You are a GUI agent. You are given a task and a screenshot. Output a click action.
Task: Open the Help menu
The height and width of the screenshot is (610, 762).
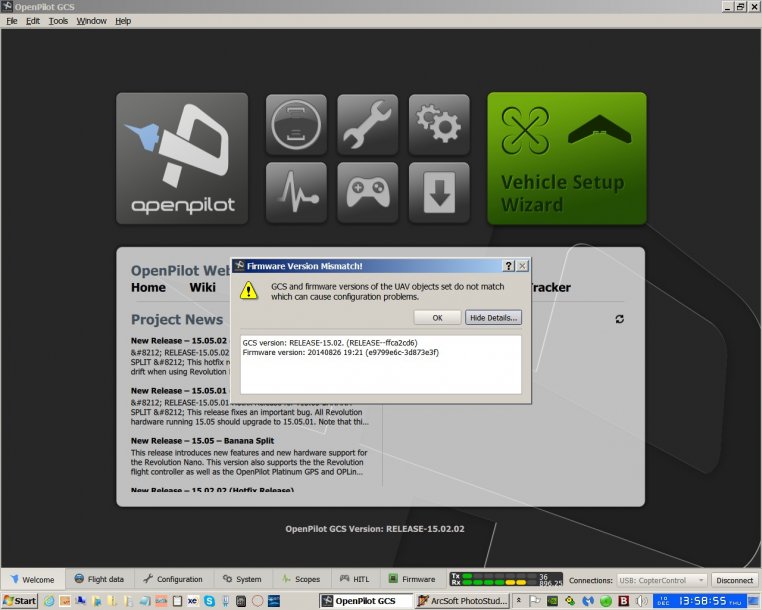[x=123, y=21]
